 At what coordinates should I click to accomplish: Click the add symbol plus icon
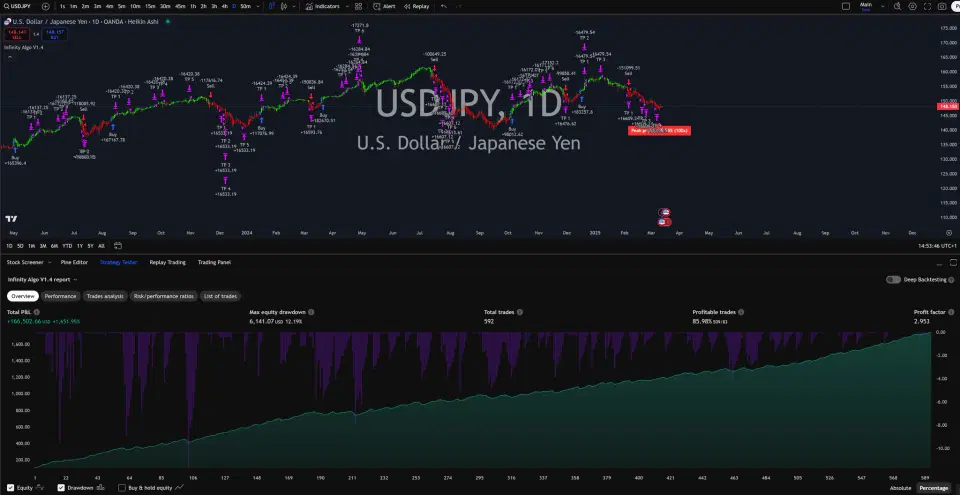click(x=46, y=6)
